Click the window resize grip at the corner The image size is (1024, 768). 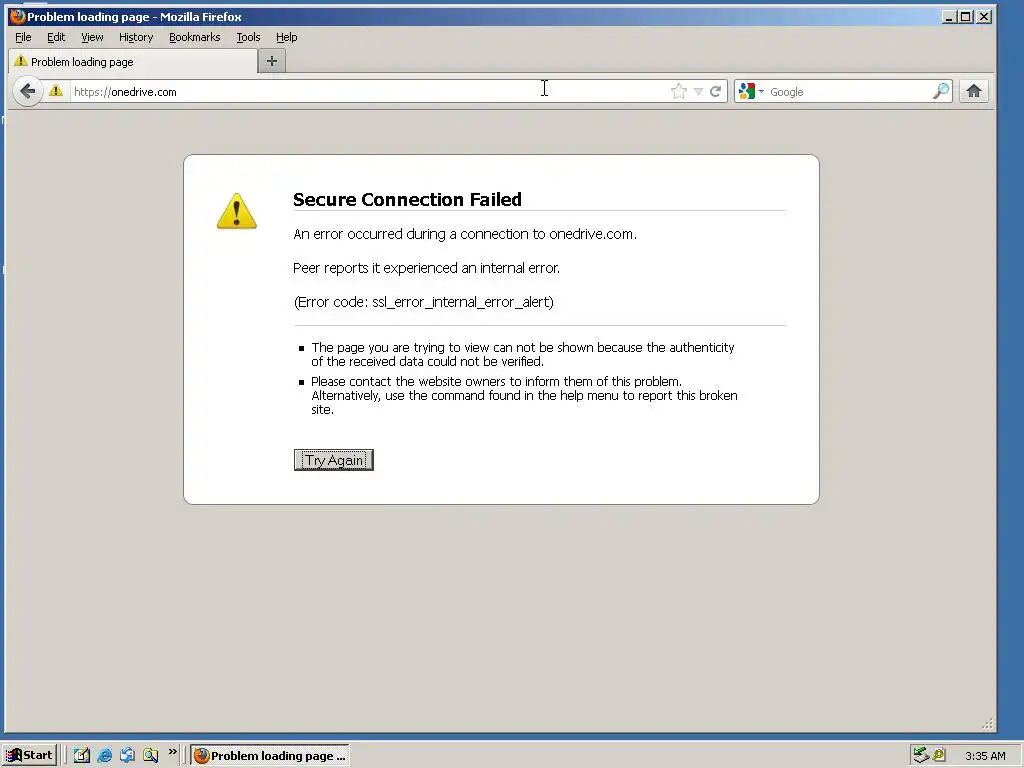coord(987,724)
